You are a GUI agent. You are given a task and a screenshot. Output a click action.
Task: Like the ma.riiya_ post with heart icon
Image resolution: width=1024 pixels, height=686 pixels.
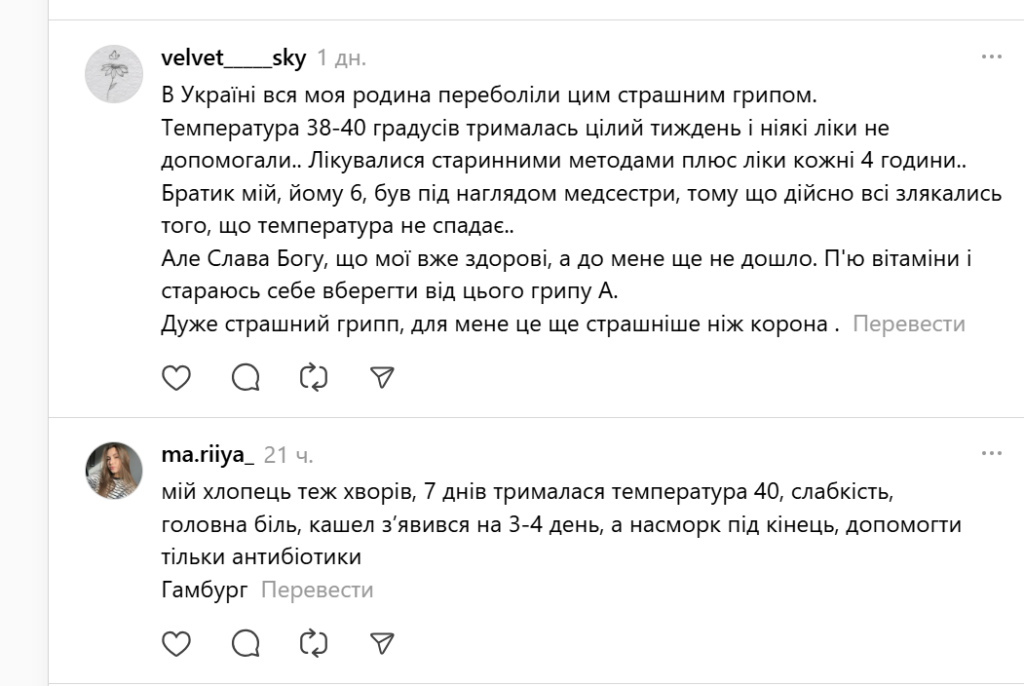click(176, 642)
